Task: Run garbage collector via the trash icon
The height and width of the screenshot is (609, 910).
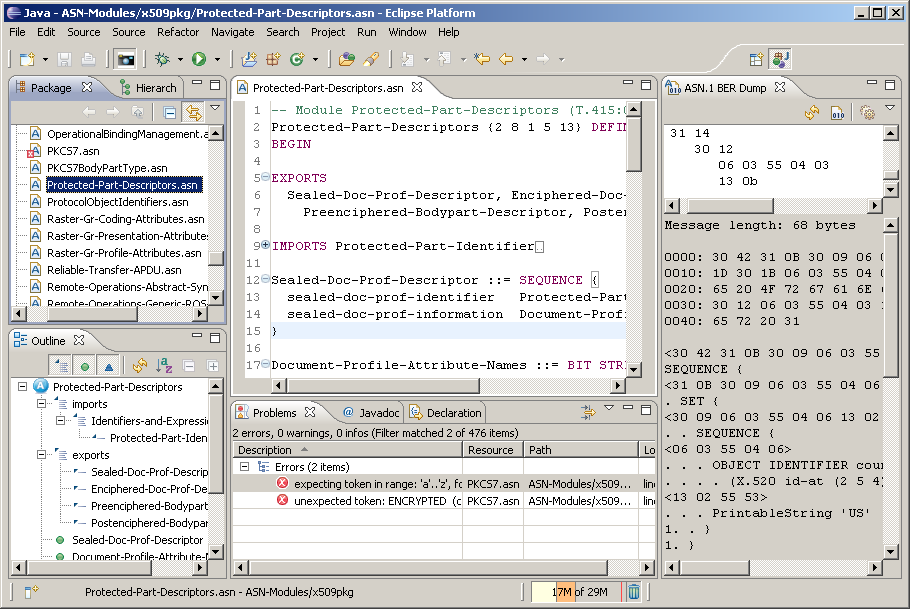Action: pyautogui.click(x=633, y=592)
